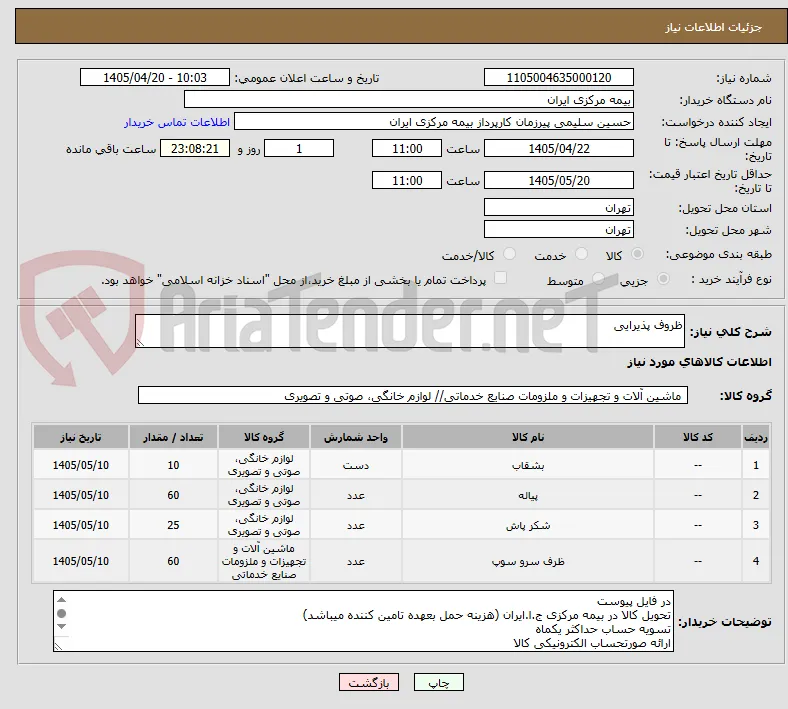Click the goods group field ماشین آلات و تجهیزات
The image size is (788, 709).
click(x=413, y=396)
